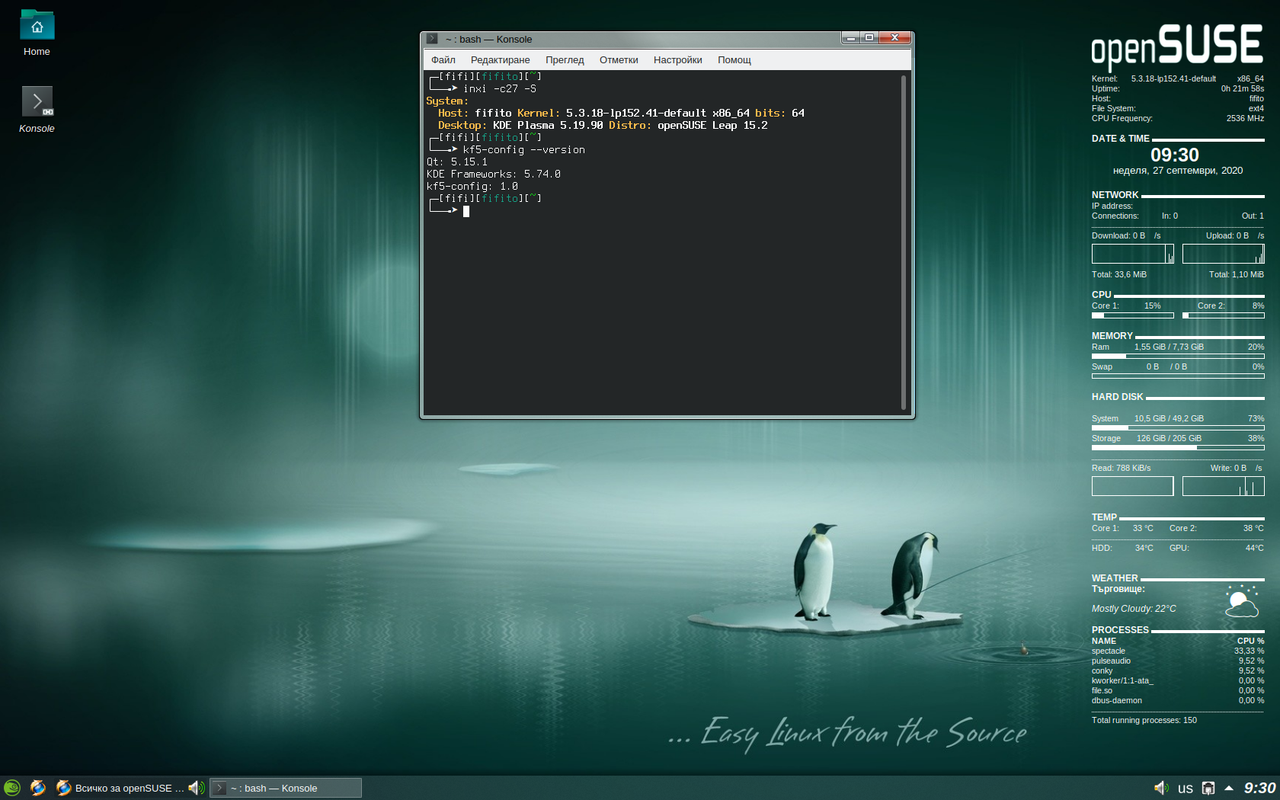
Task: Click the 'Total running processes: 150' text
Action: pyautogui.click(x=1144, y=720)
